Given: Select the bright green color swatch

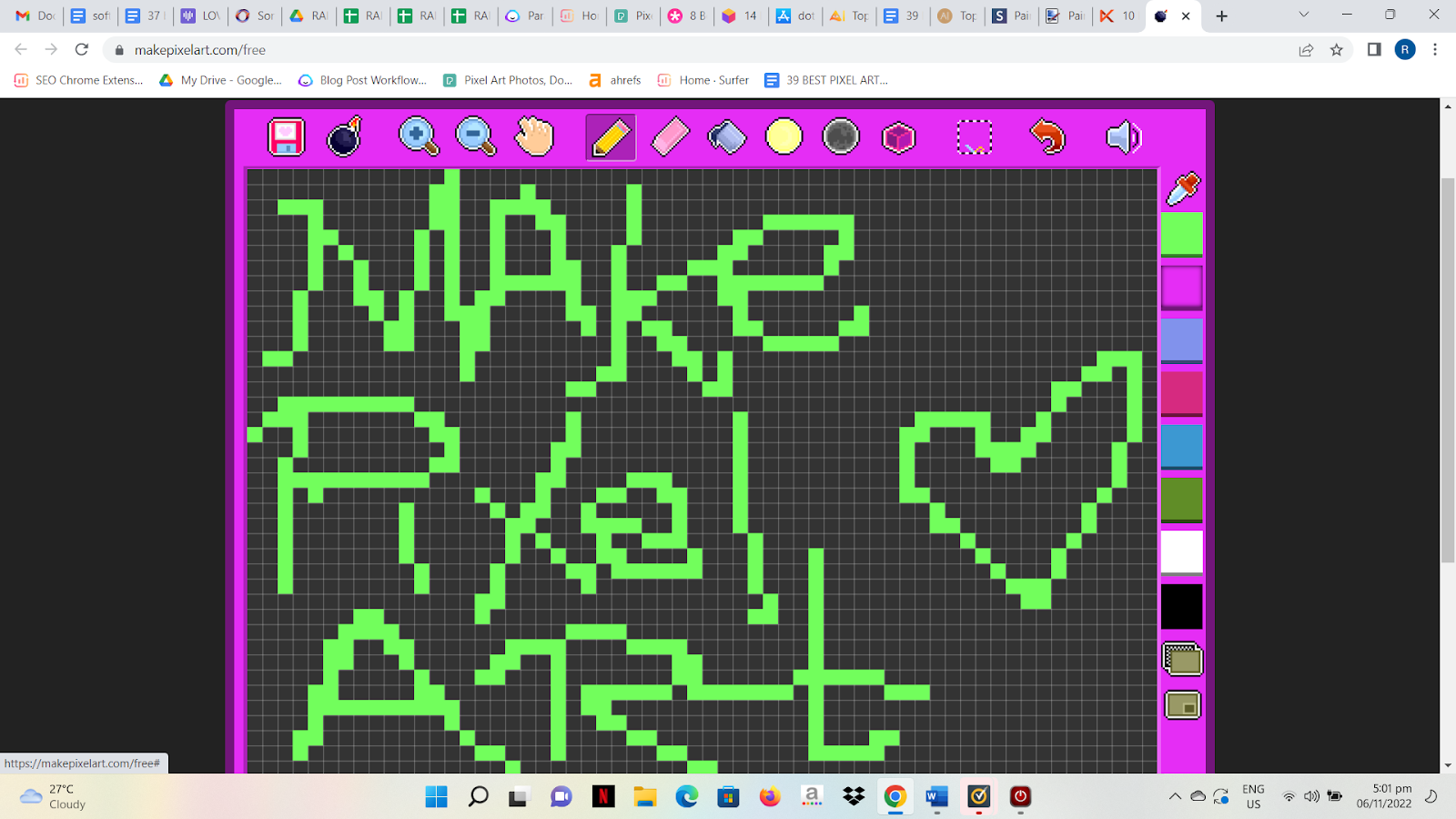Looking at the screenshot, I should (x=1182, y=235).
